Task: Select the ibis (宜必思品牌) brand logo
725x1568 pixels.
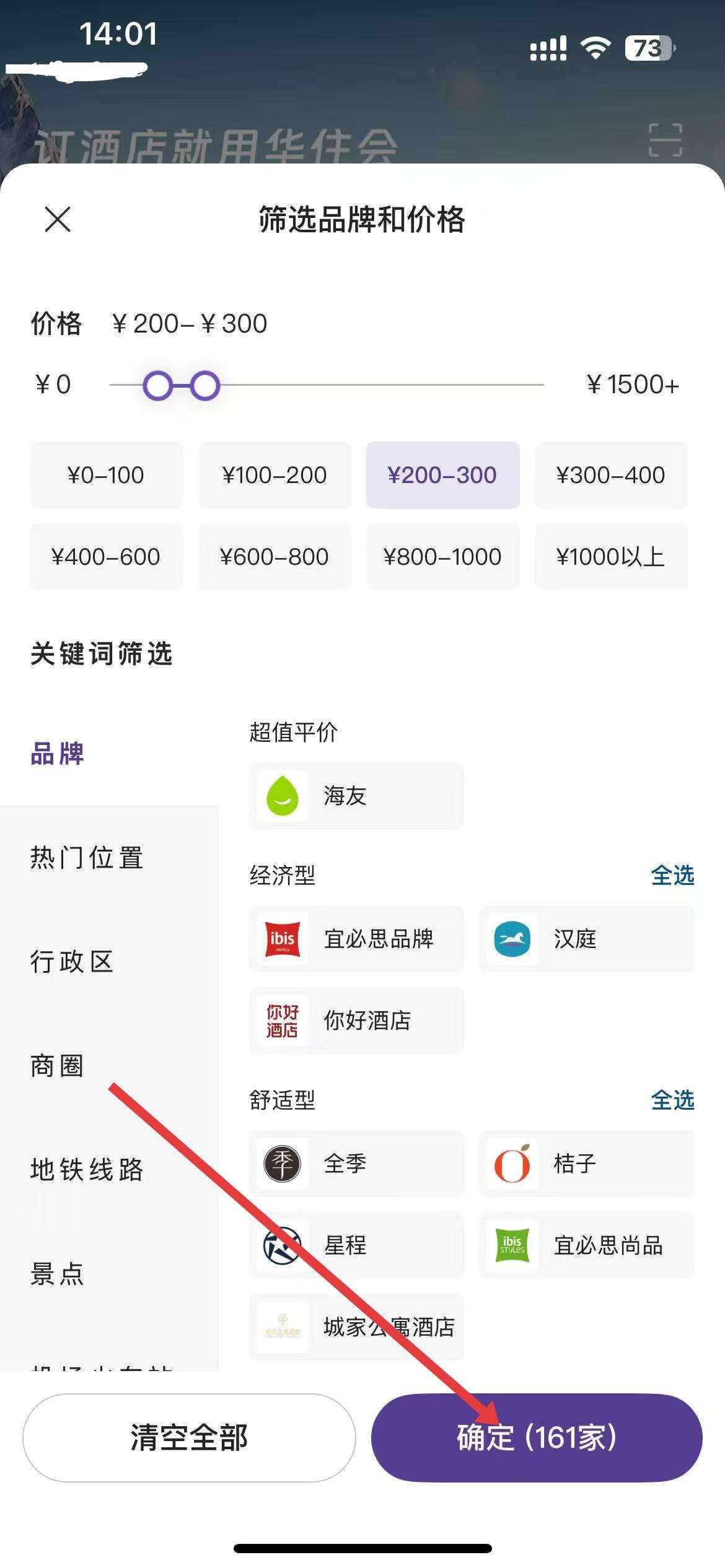Action: tap(282, 939)
